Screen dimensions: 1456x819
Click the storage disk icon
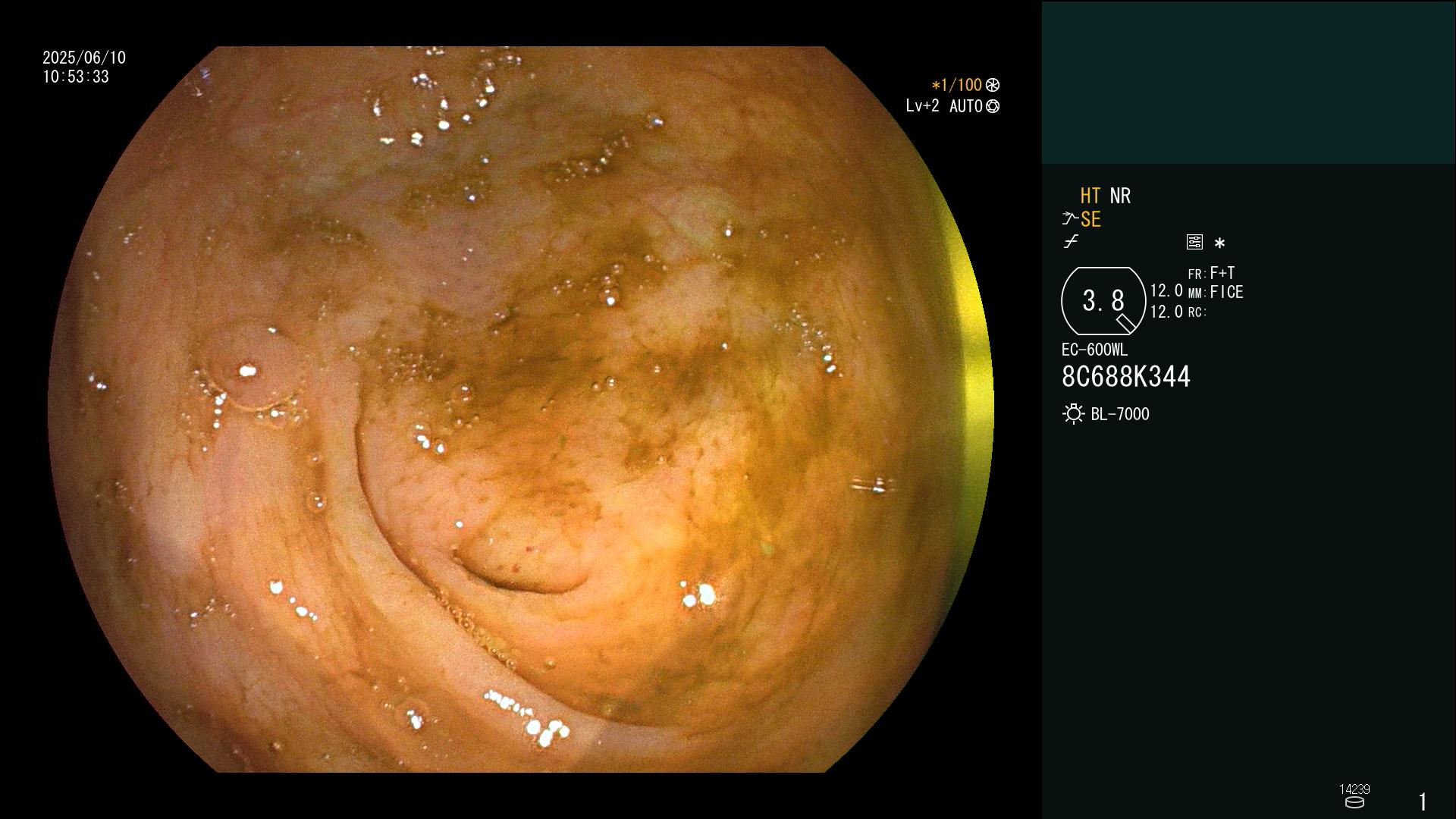click(x=1354, y=802)
